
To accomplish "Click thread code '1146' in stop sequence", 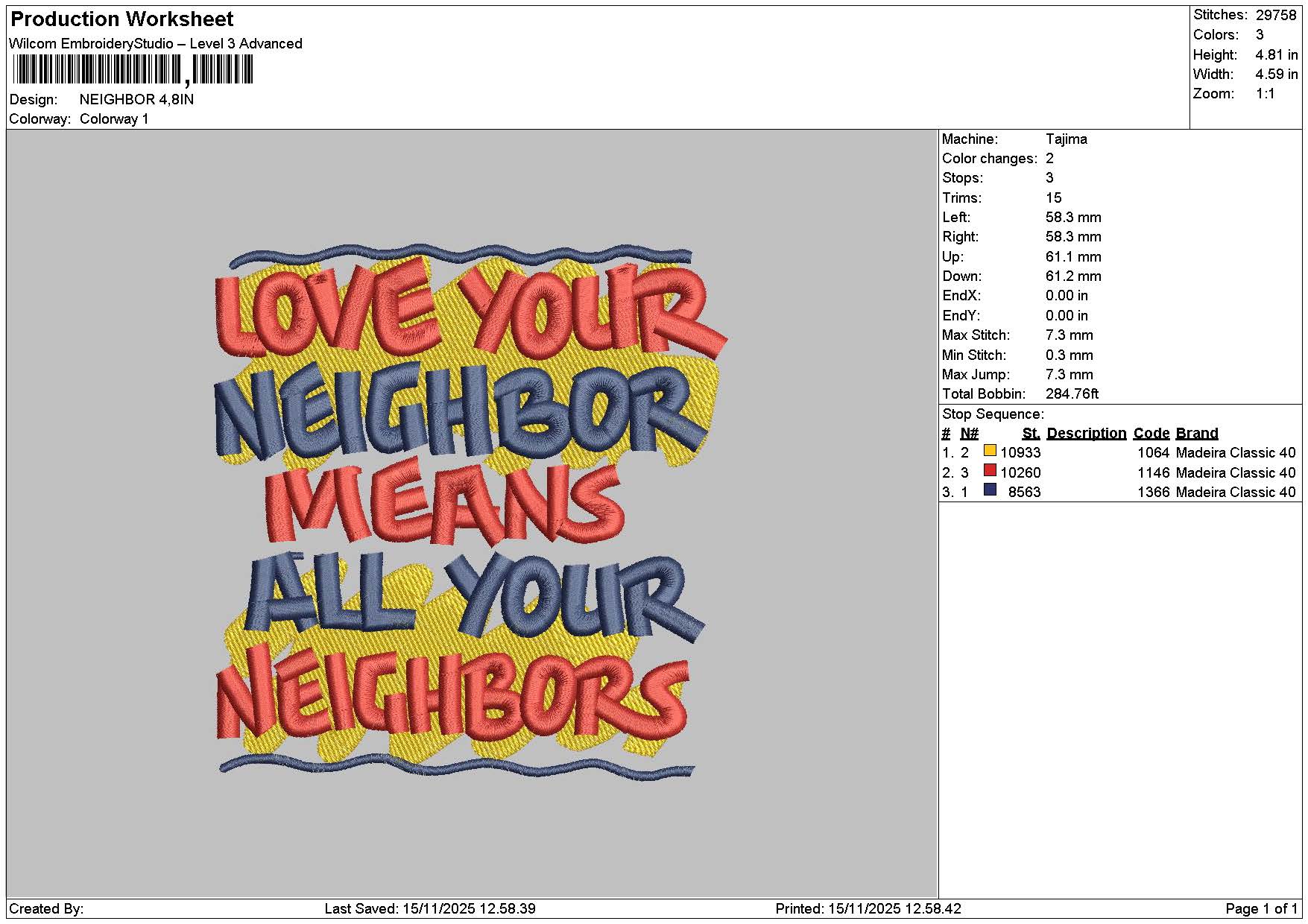I will point(1153,473).
